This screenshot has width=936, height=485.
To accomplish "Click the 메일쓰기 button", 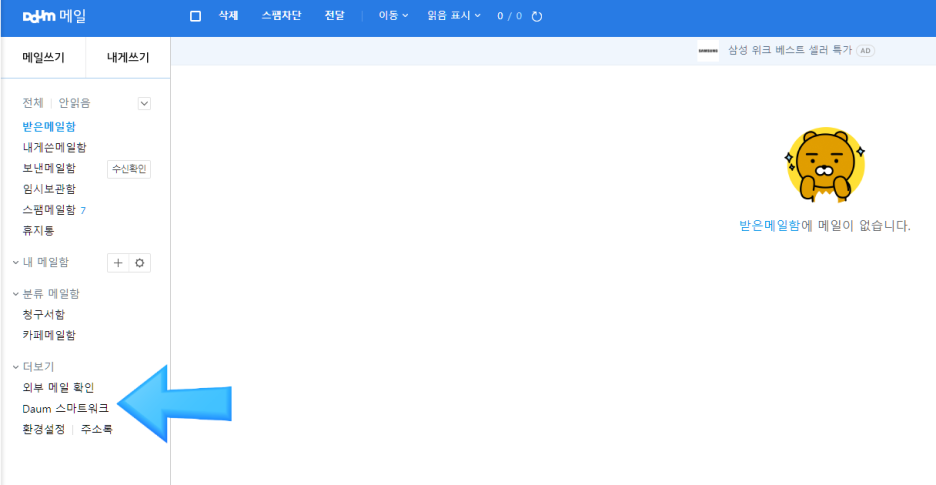I will tap(44, 57).
